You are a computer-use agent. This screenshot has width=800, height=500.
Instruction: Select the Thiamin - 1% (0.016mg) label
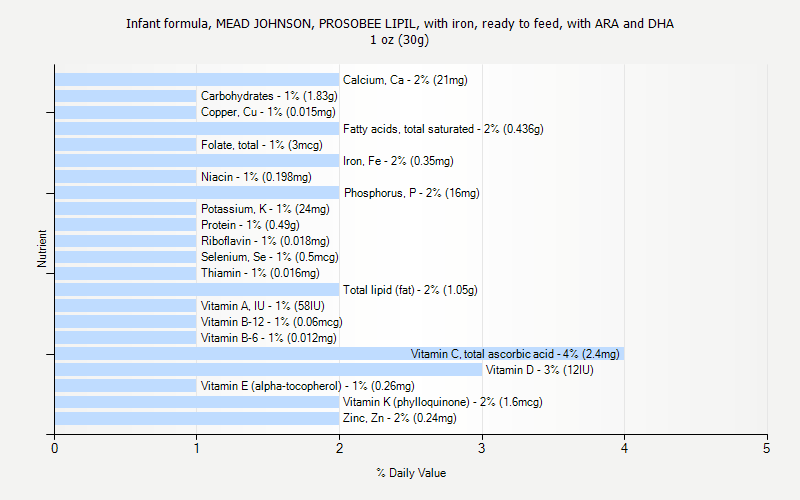click(x=260, y=273)
